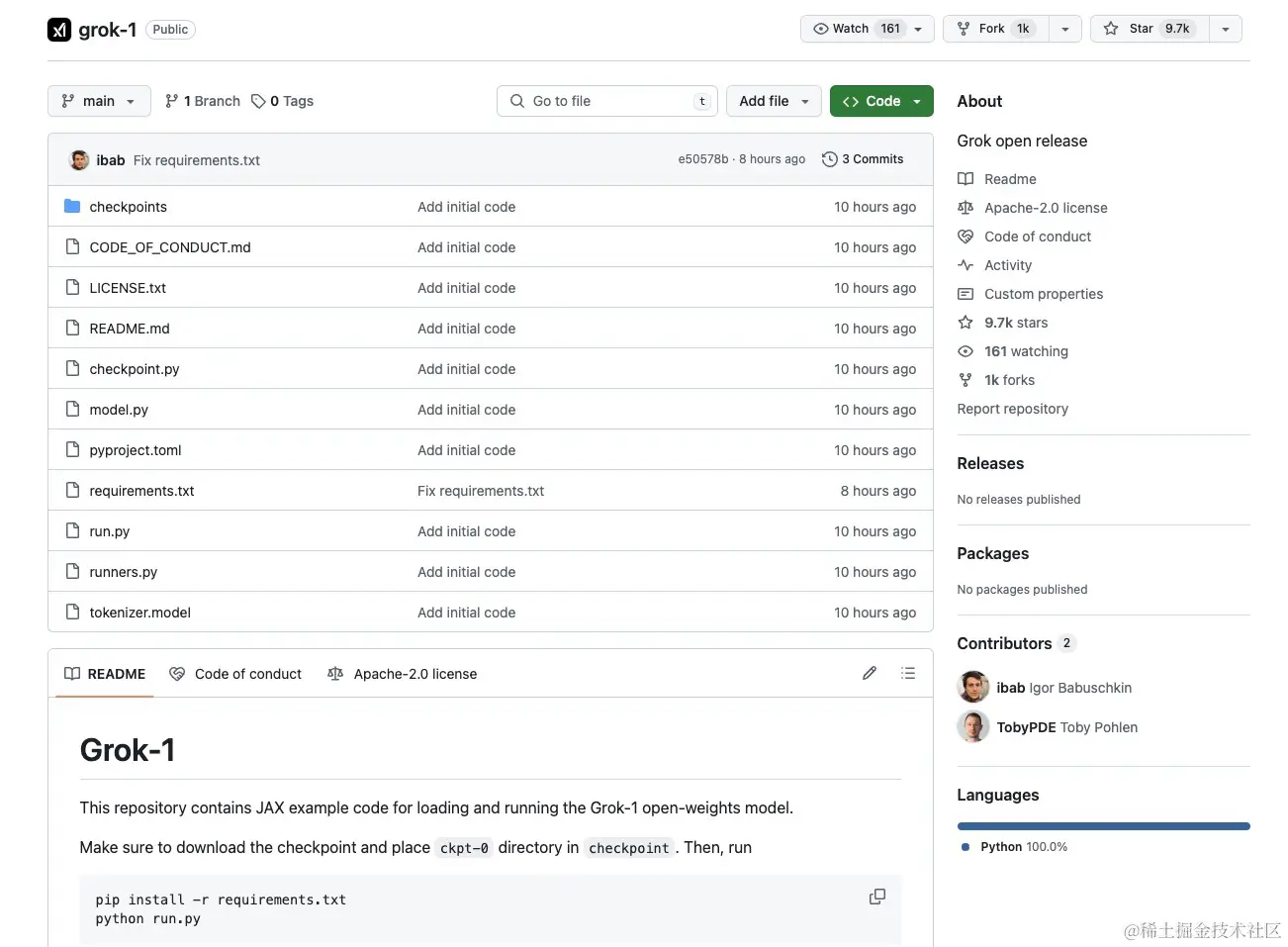Copy the pip install code snippet
This screenshot has height=947, width=1288.
tap(876, 897)
